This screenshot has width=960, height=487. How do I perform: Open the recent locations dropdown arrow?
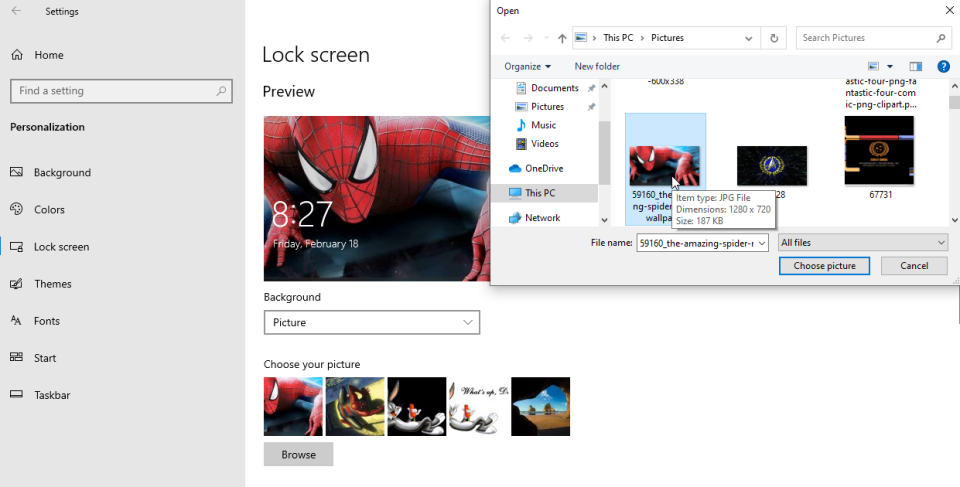pos(546,38)
